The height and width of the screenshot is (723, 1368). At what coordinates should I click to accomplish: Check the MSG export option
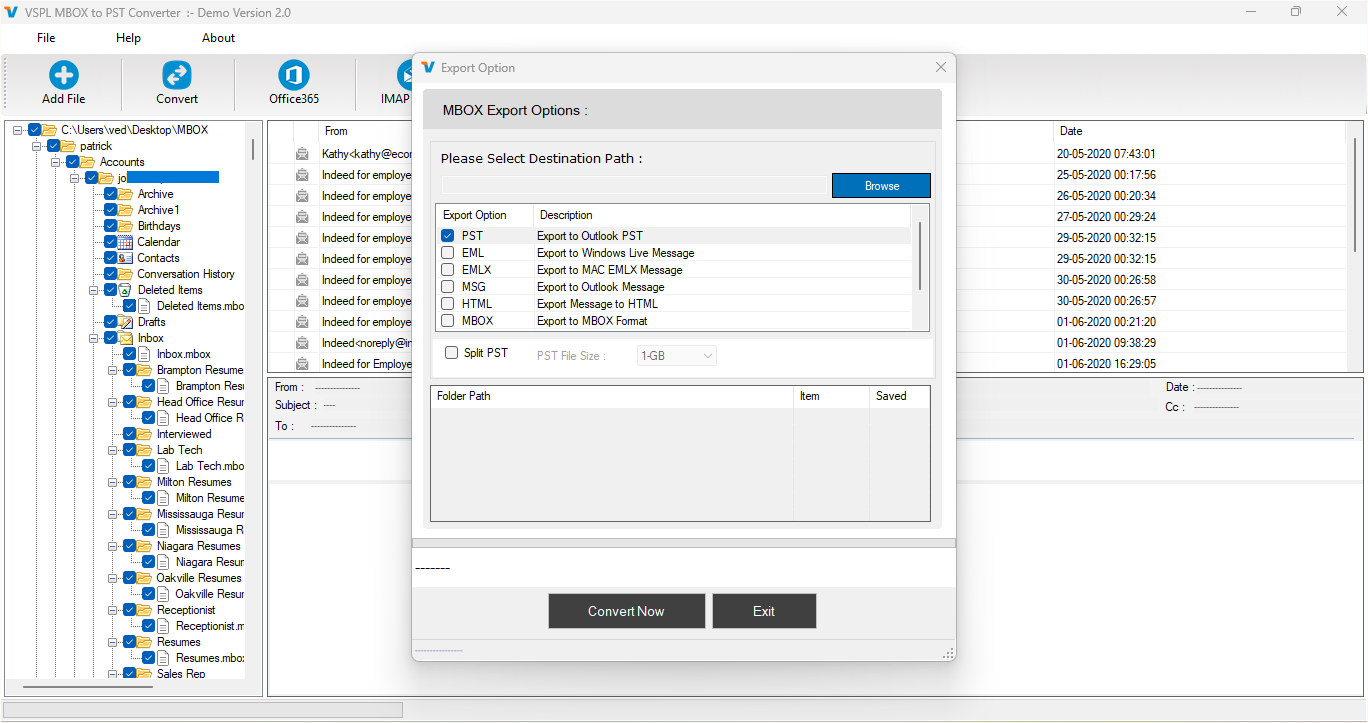448,287
